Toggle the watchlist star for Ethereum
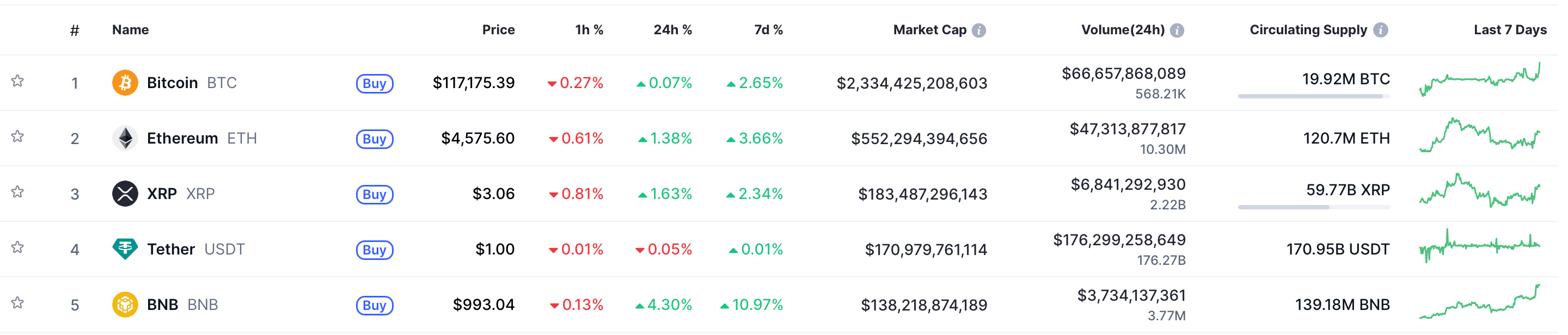Image resolution: width=1568 pixels, height=335 pixels. 17,136
